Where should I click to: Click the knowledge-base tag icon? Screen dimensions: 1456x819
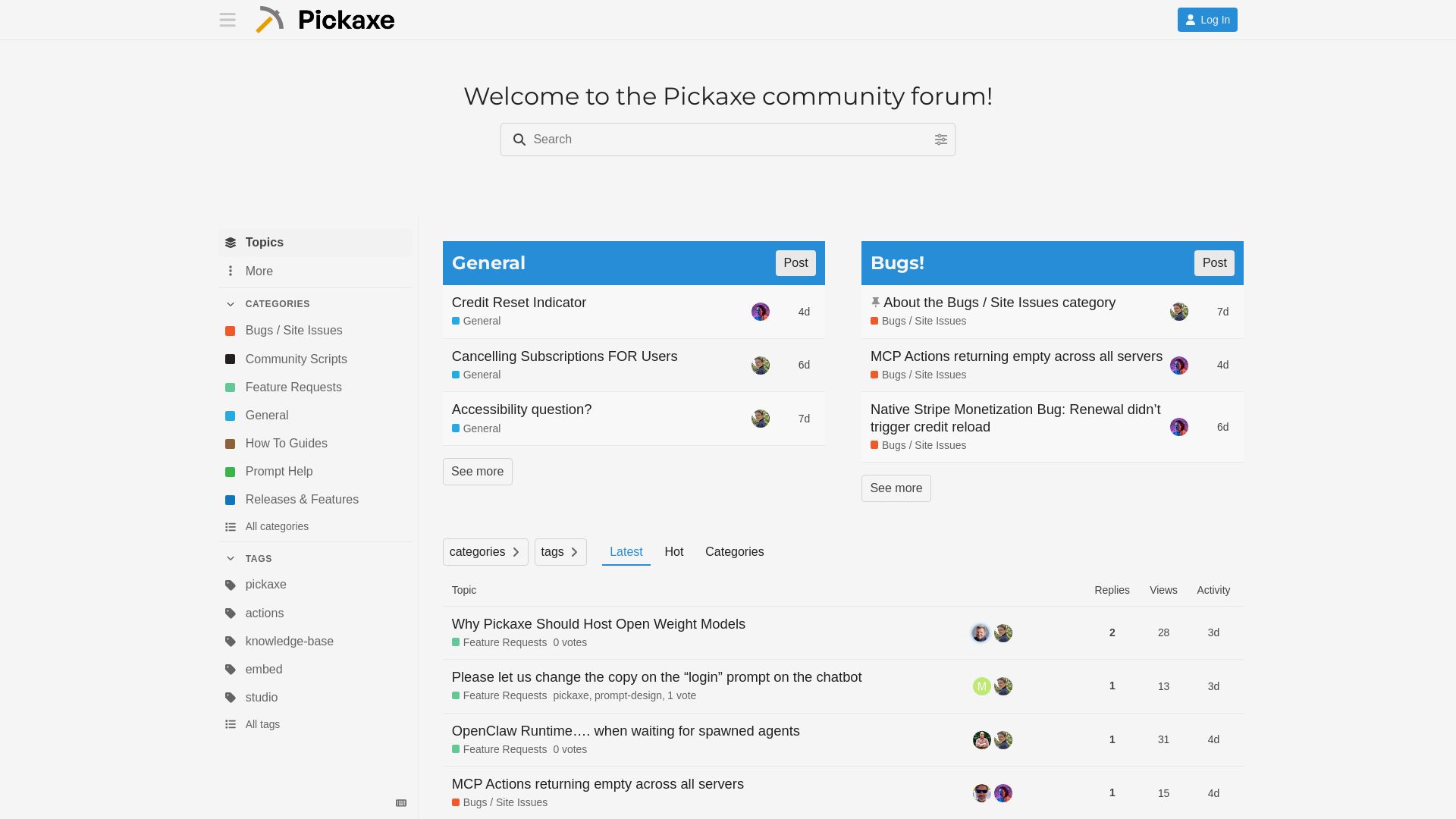tap(231, 642)
